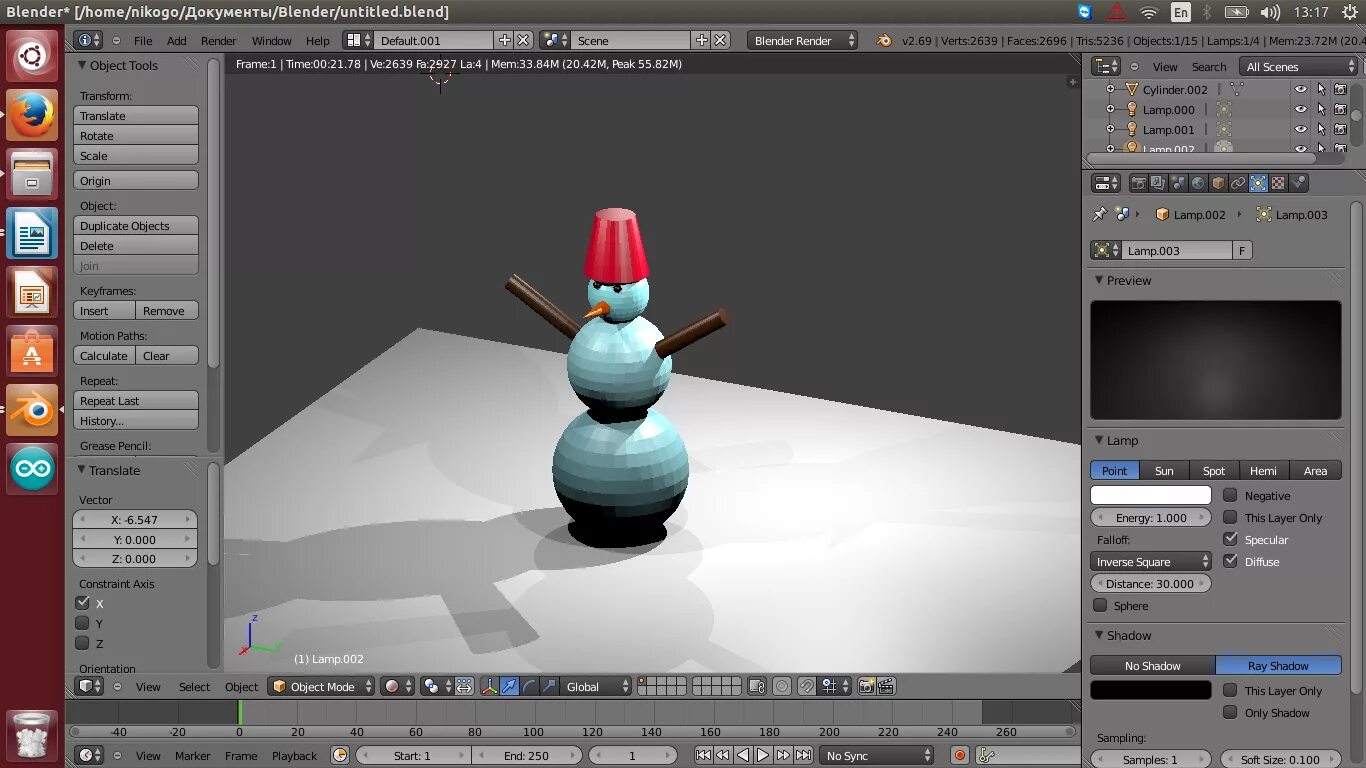Open the Marker menu in timeline
The height and width of the screenshot is (768, 1366).
[x=193, y=756]
